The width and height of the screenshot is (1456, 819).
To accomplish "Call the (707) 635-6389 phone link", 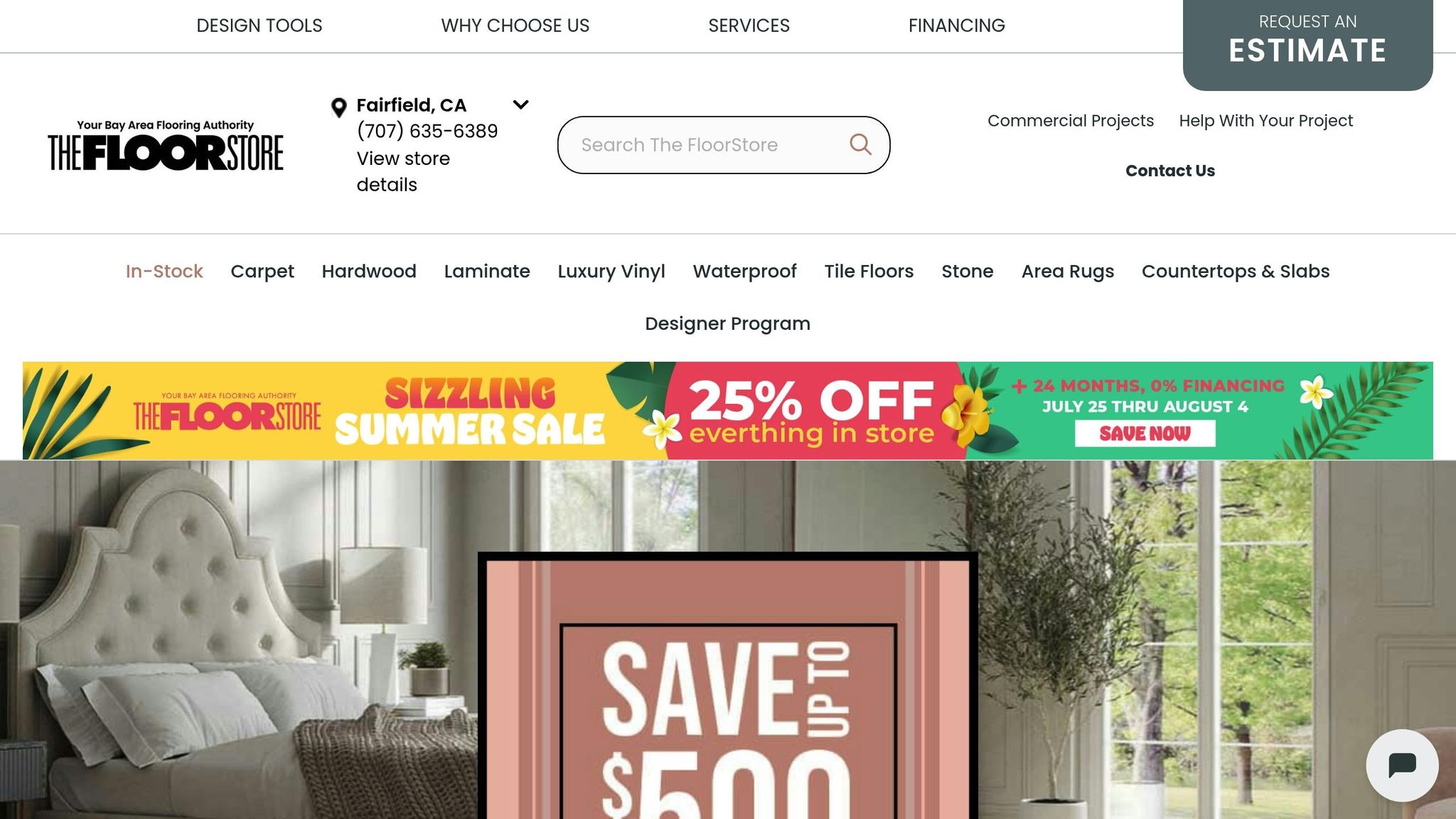I will coord(427,131).
